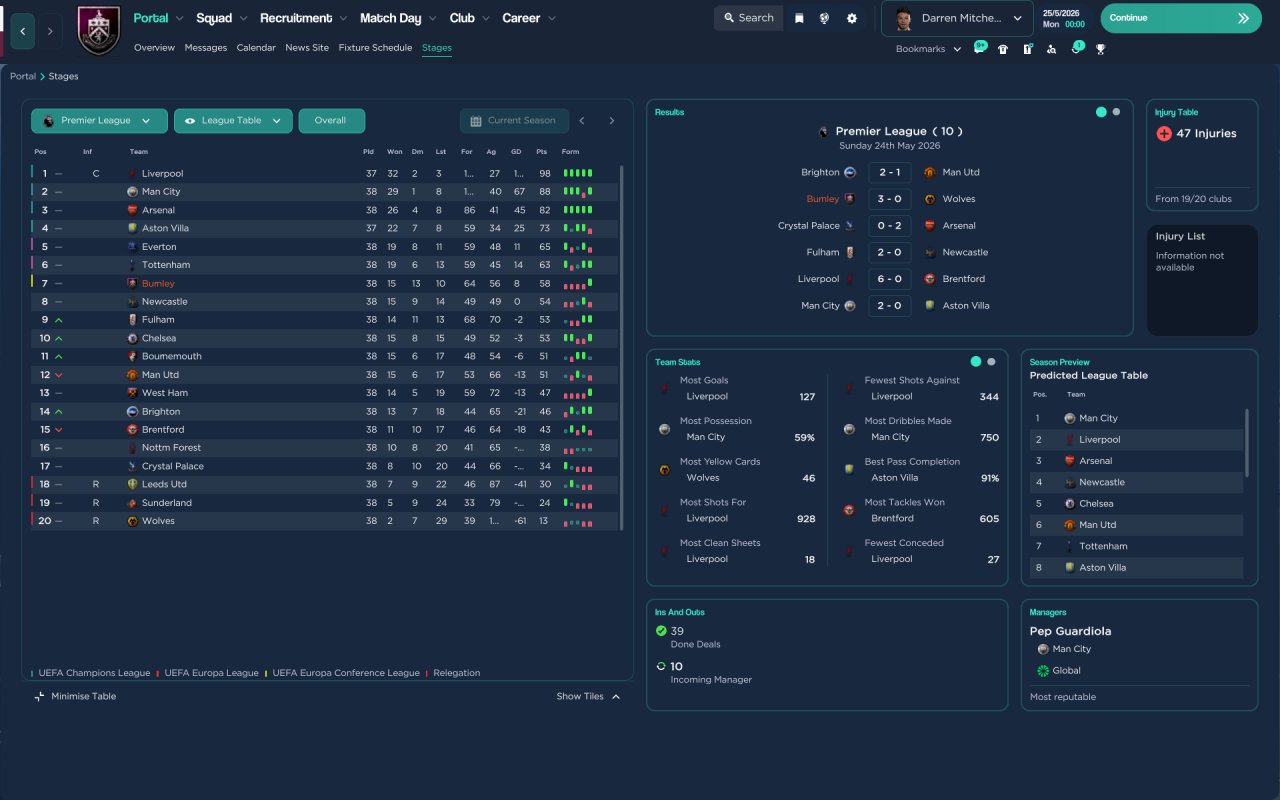The height and width of the screenshot is (800, 1280).
Task: Click the Man City crest in league table
Action: pos(132,192)
